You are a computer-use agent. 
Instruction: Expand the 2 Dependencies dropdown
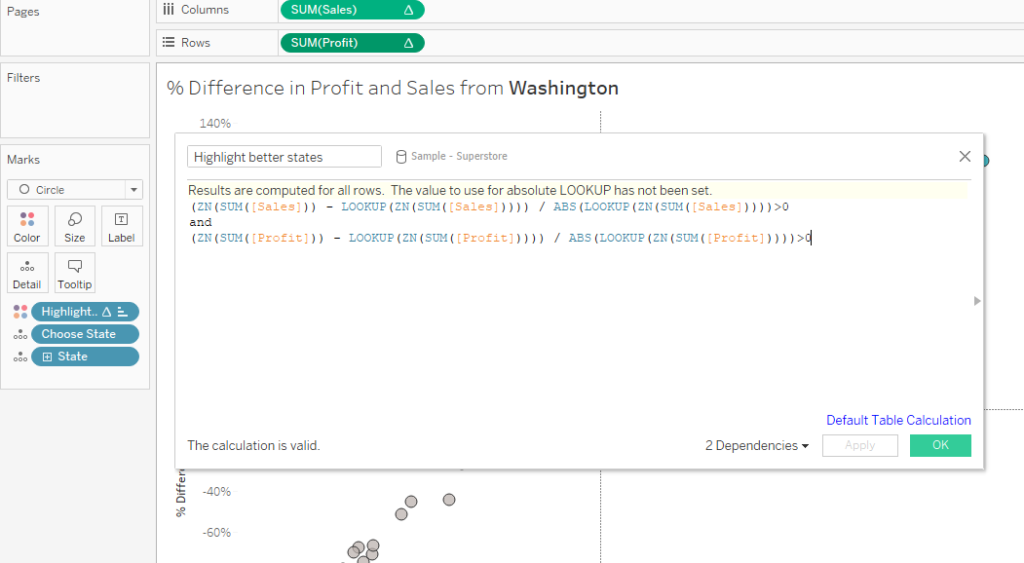pyautogui.click(x=757, y=446)
